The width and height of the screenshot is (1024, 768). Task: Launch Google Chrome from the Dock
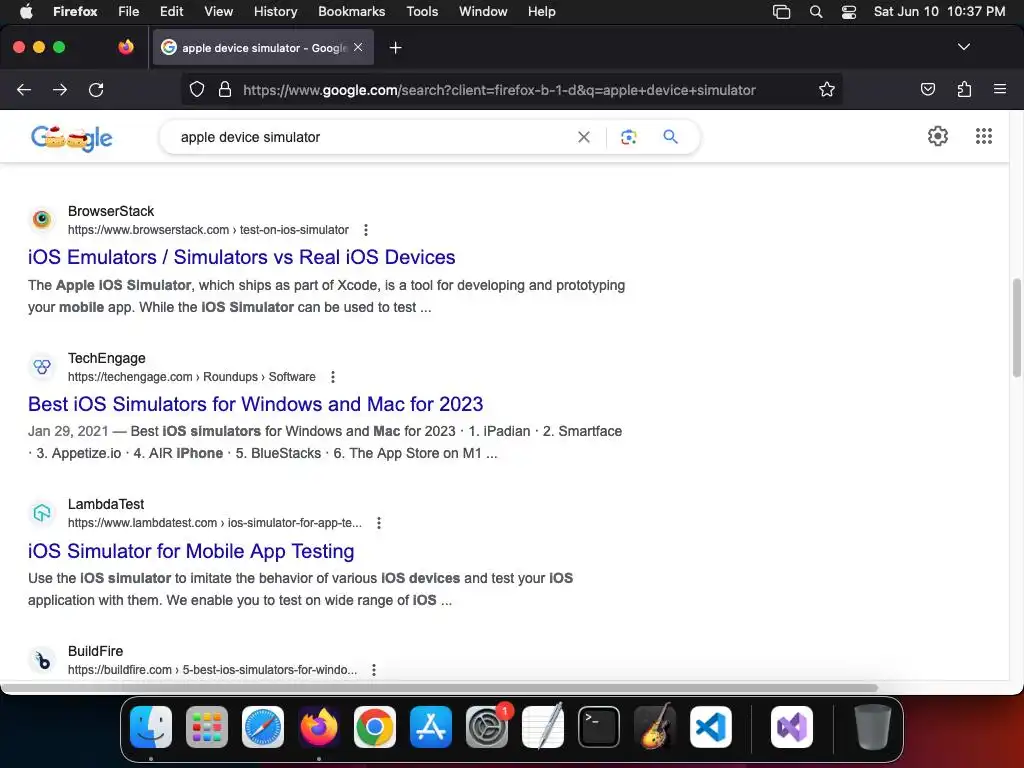pyautogui.click(x=375, y=727)
